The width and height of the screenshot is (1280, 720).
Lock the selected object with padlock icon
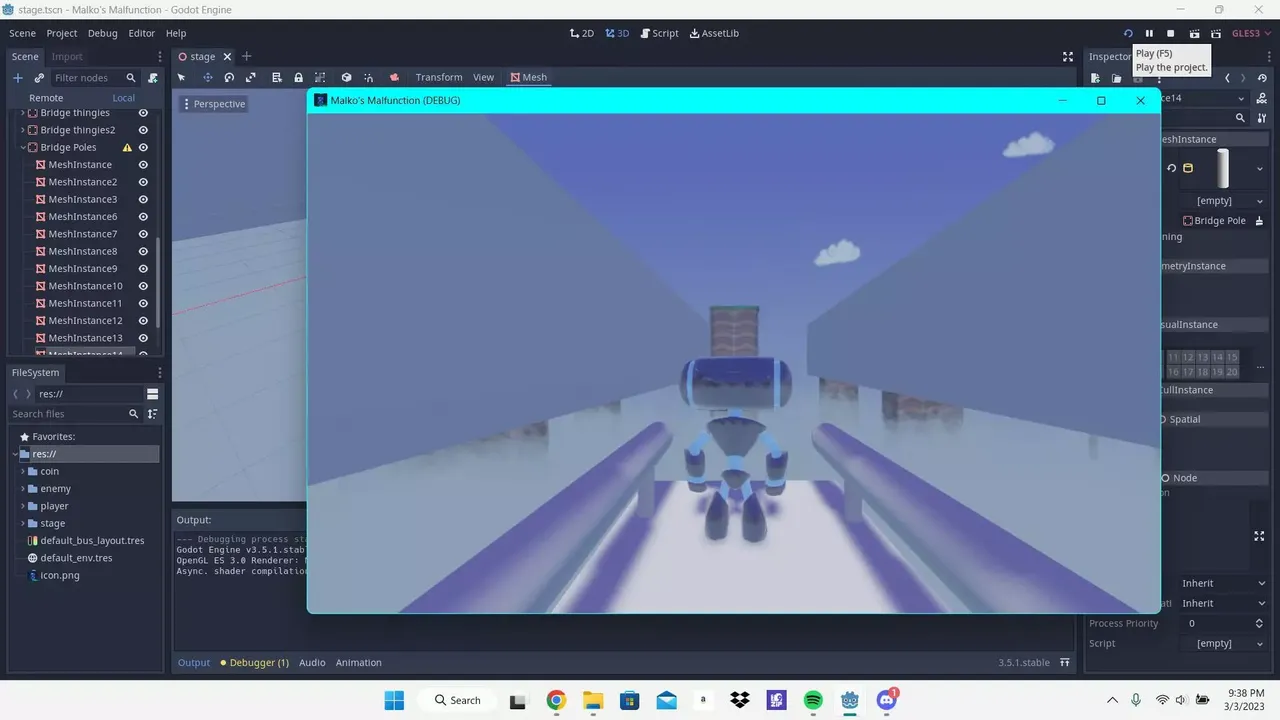click(298, 77)
